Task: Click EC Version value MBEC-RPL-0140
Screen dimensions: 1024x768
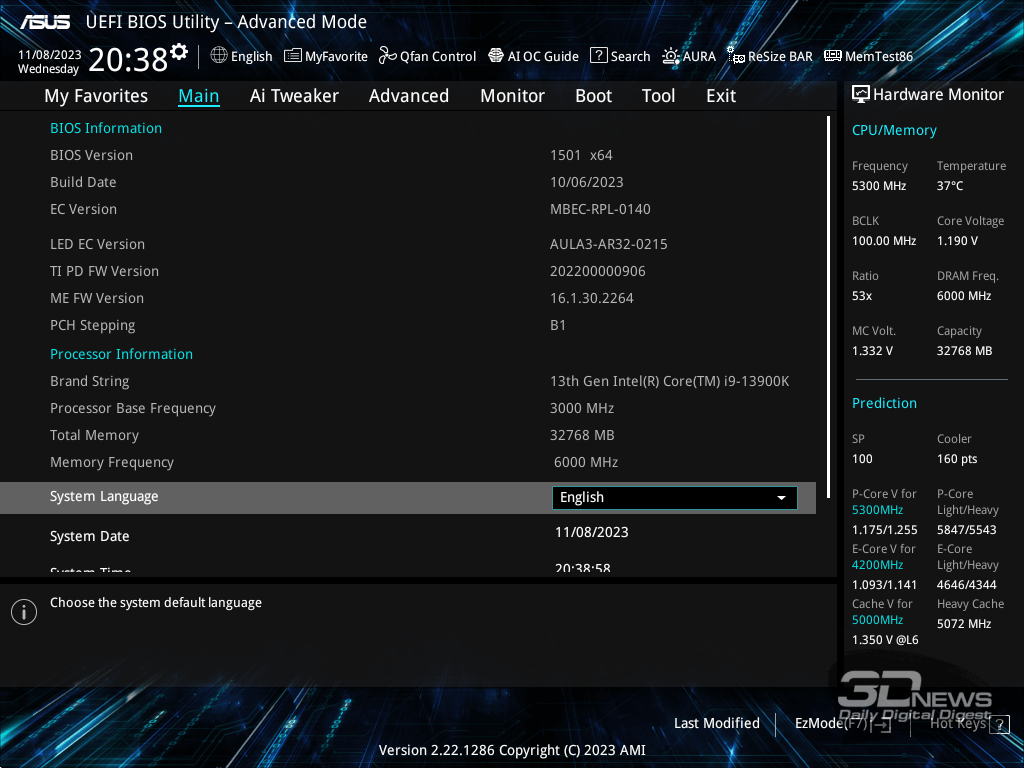Action: point(600,210)
